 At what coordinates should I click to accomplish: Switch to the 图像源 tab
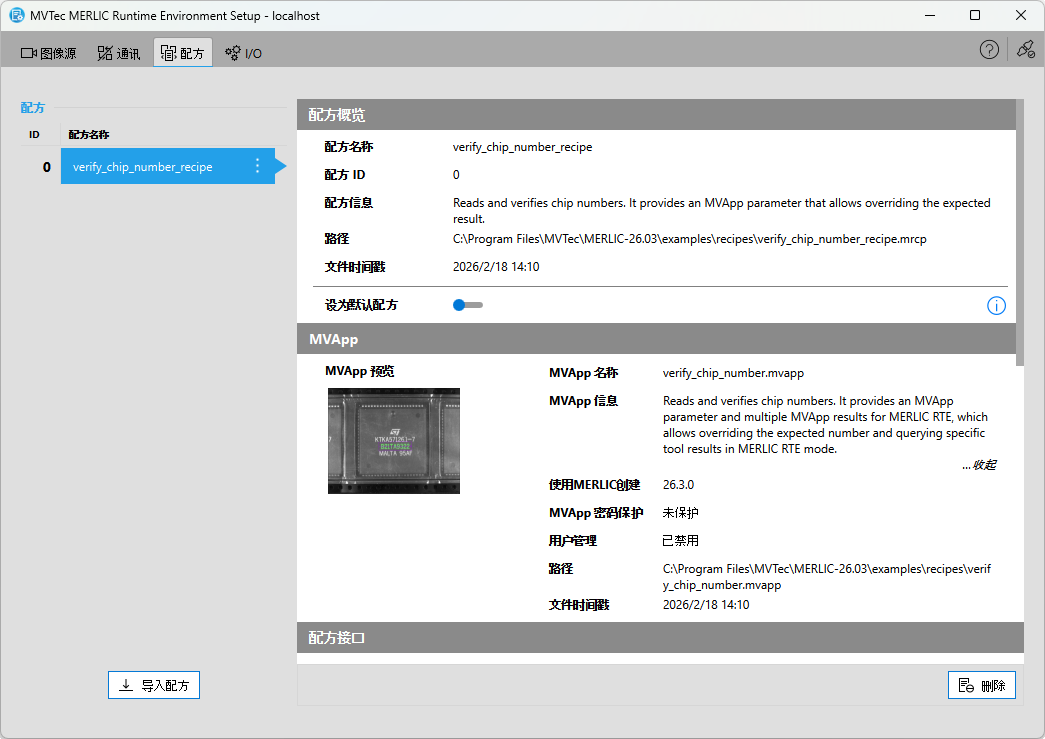(x=49, y=53)
